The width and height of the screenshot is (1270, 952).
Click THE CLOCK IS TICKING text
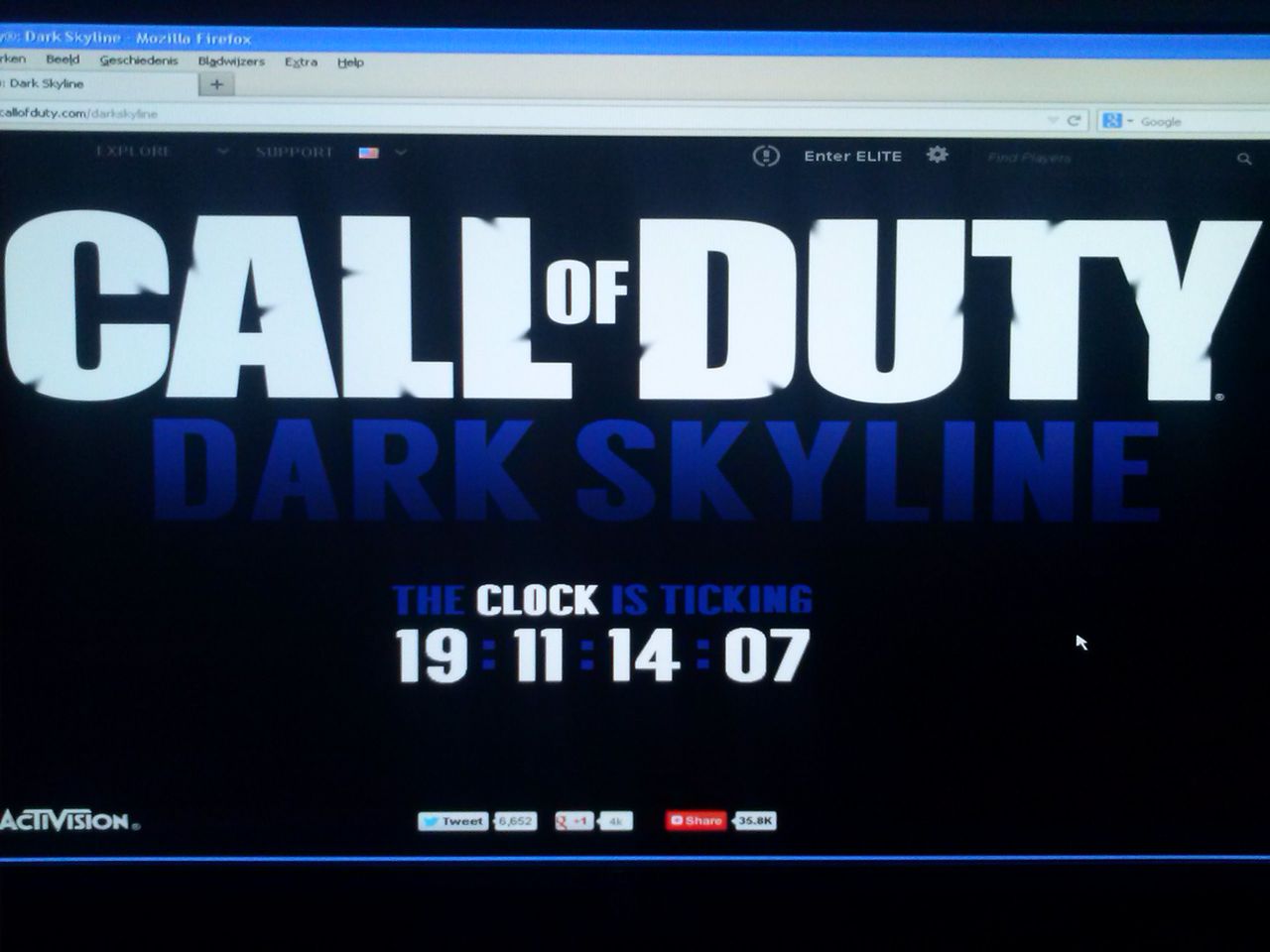[602, 600]
